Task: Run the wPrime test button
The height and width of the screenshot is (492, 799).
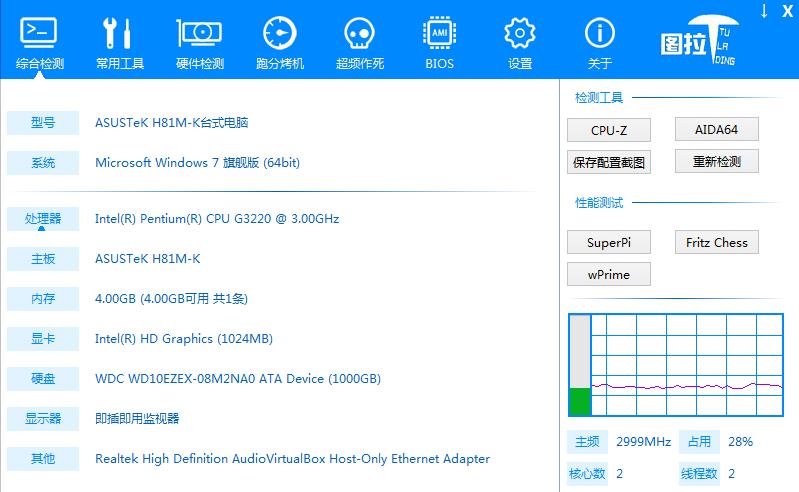Action: coord(608,274)
